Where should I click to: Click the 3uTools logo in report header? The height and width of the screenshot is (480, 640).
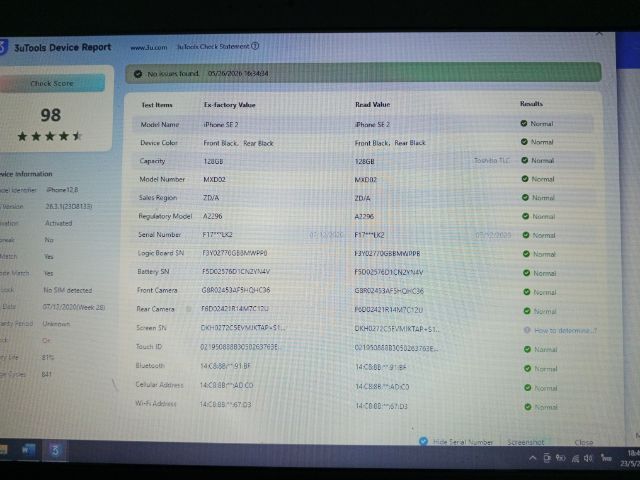tap(3, 47)
